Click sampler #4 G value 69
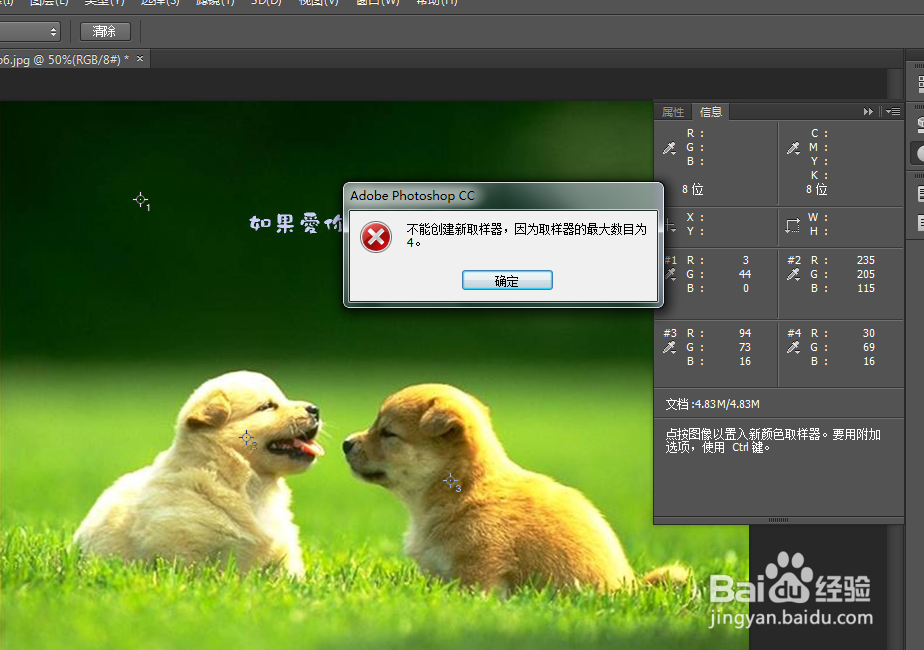 (869, 347)
